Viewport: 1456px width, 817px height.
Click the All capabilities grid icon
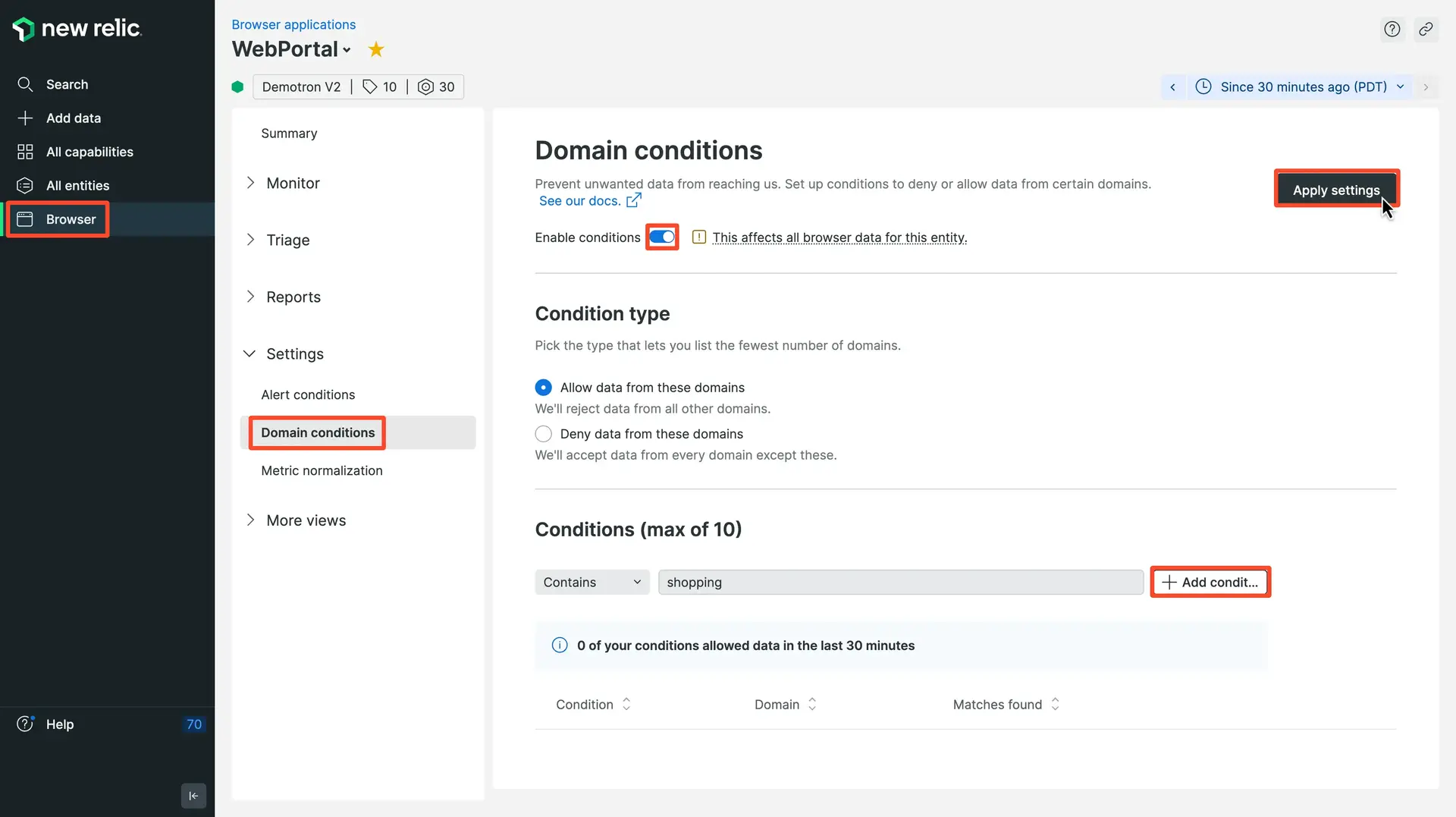(25, 152)
